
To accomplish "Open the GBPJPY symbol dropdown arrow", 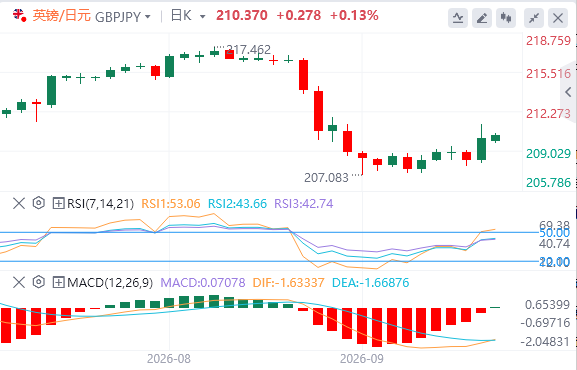I will pos(148,17).
